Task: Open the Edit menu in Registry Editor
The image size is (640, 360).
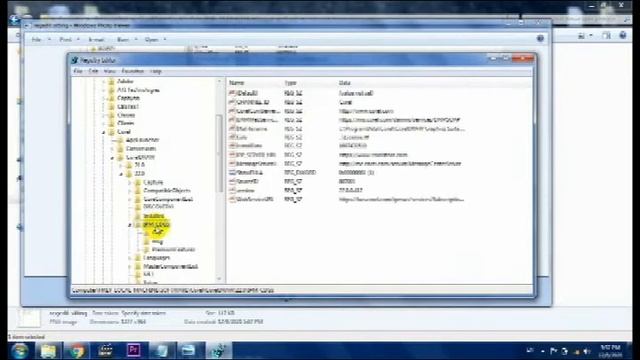Action: click(93, 71)
